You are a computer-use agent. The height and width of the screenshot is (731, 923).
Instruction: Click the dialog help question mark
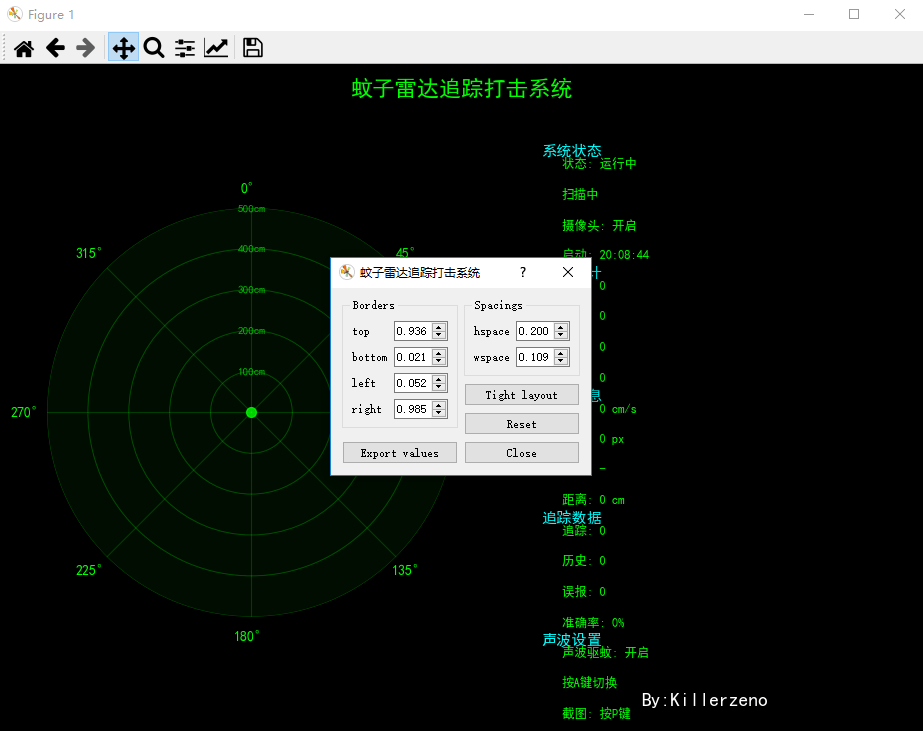[523, 272]
